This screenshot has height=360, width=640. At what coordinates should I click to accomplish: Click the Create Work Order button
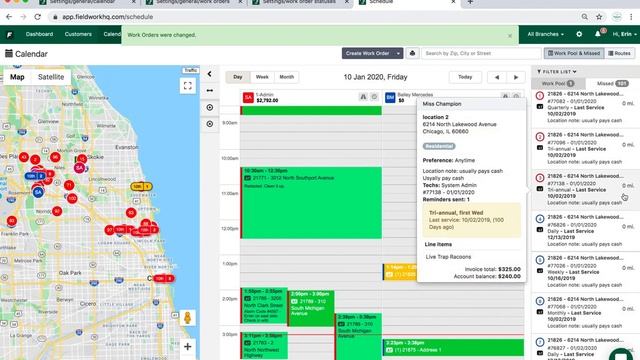pyautogui.click(x=367, y=53)
